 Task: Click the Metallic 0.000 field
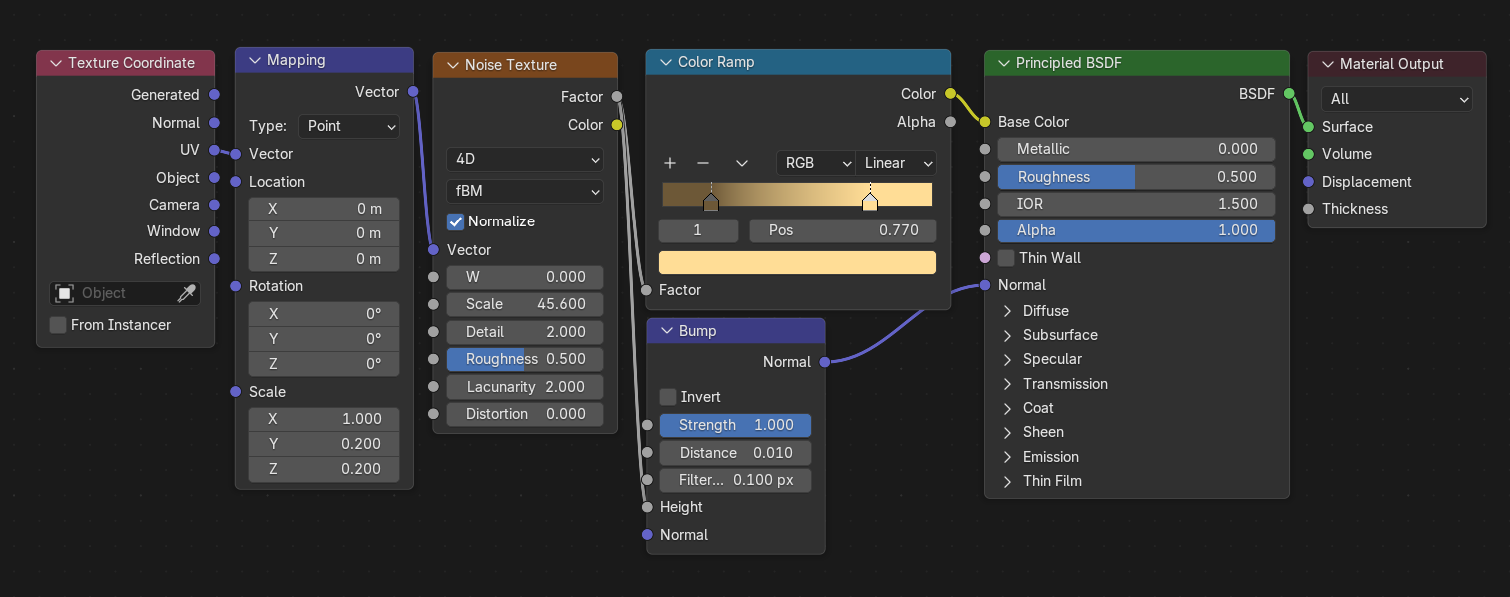pos(1136,149)
